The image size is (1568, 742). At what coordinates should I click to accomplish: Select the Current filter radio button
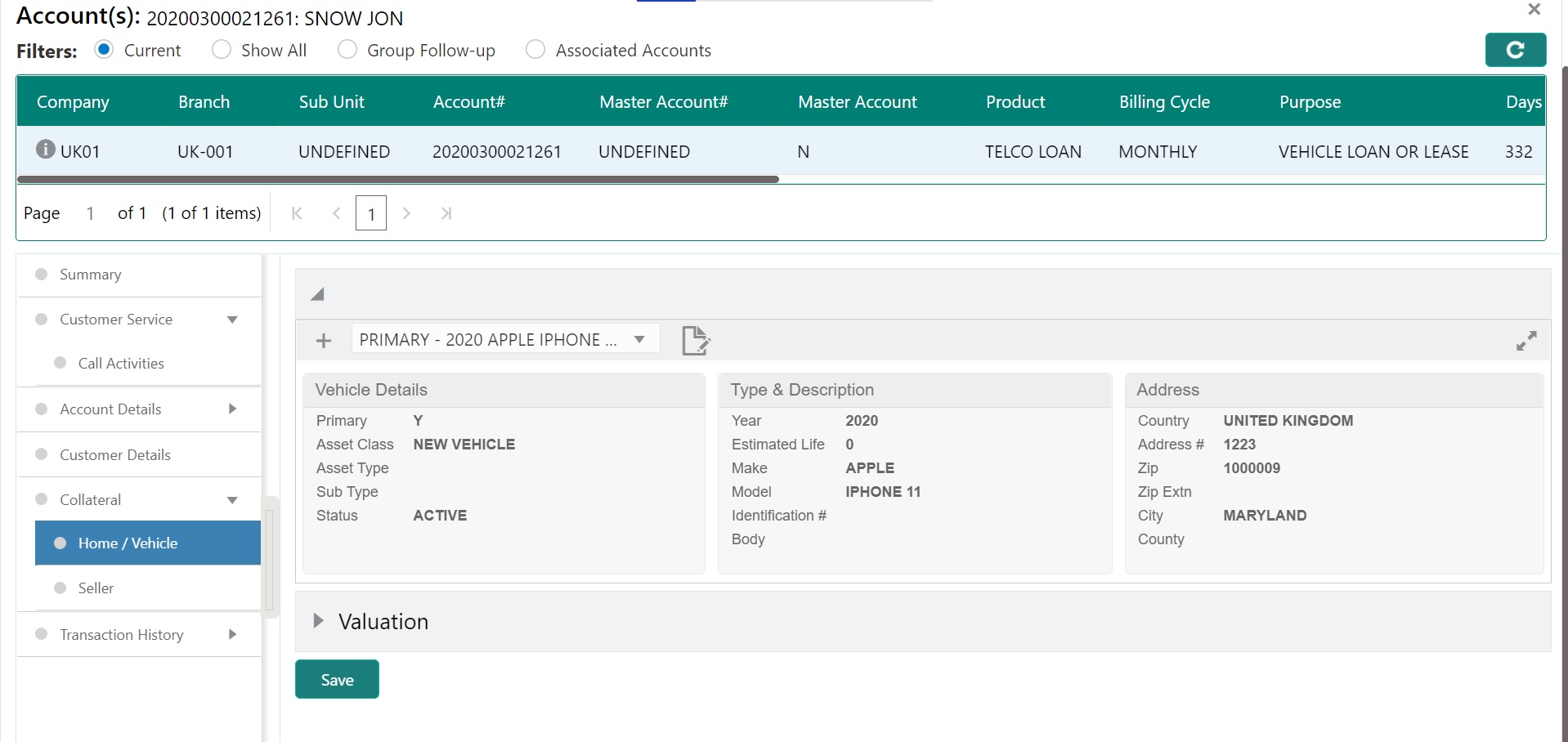click(x=104, y=49)
